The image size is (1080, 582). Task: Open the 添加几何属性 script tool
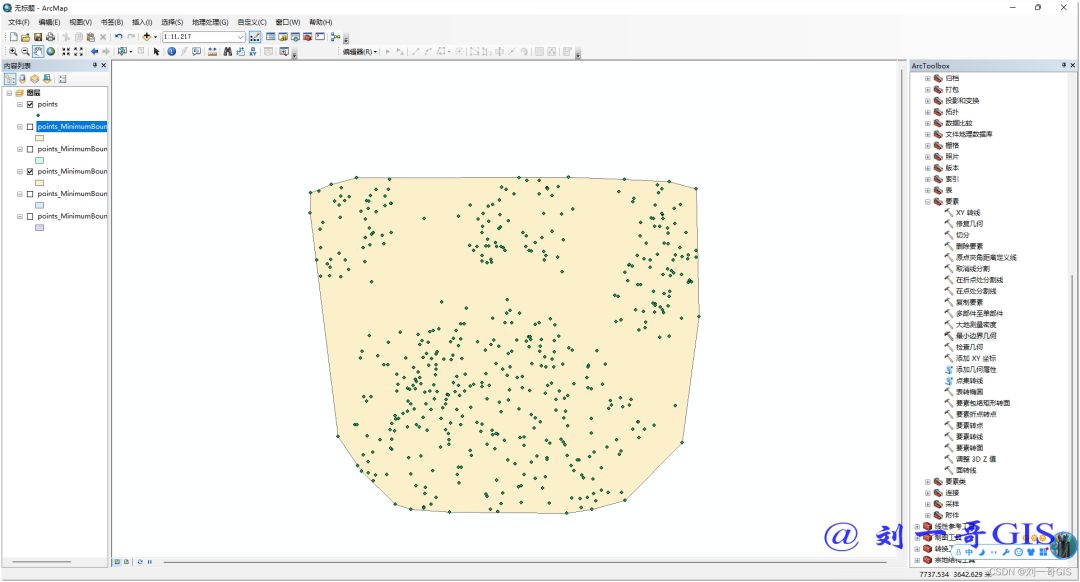pyautogui.click(x=976, y=370)
